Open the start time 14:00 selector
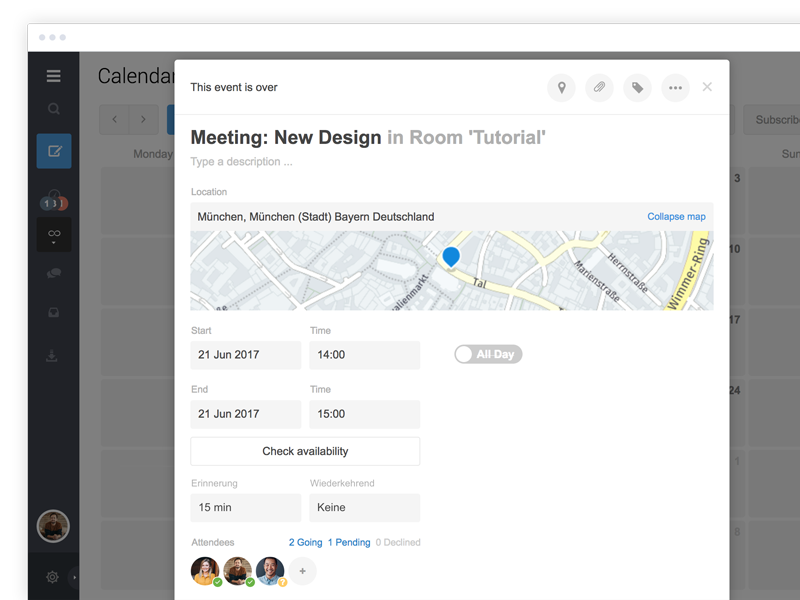Screen dimensions: 800x600 [x=364, y=355]
